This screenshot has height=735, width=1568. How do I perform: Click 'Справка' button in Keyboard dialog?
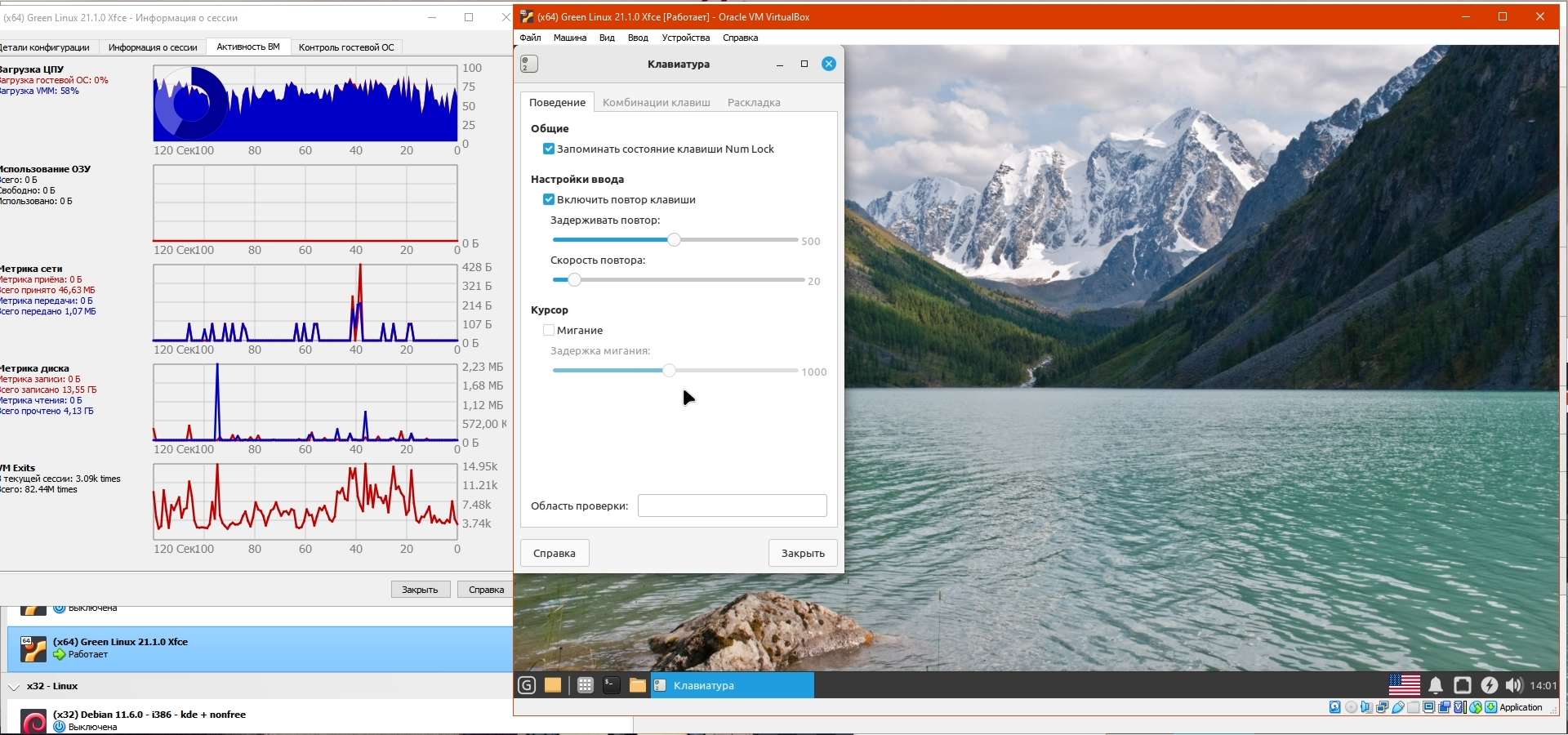(555, 553)
